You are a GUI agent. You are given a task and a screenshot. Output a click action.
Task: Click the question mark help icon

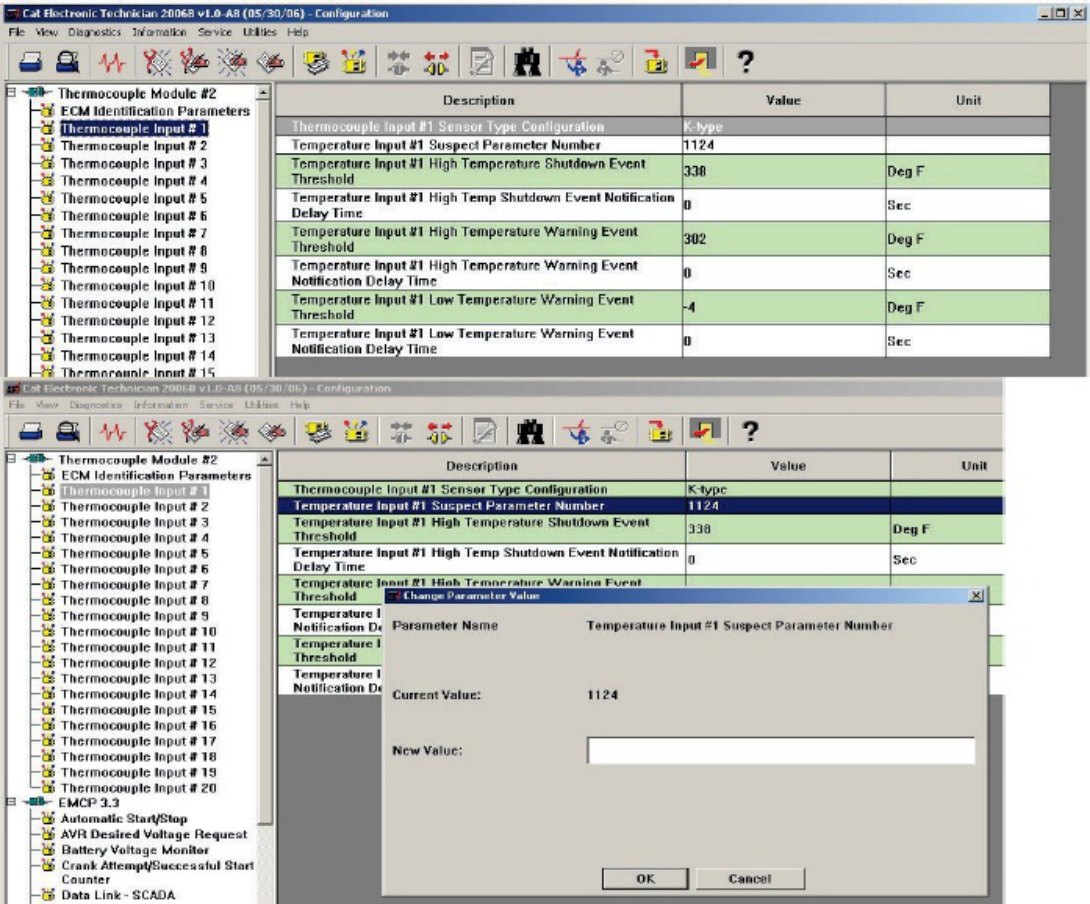[745, 62]
